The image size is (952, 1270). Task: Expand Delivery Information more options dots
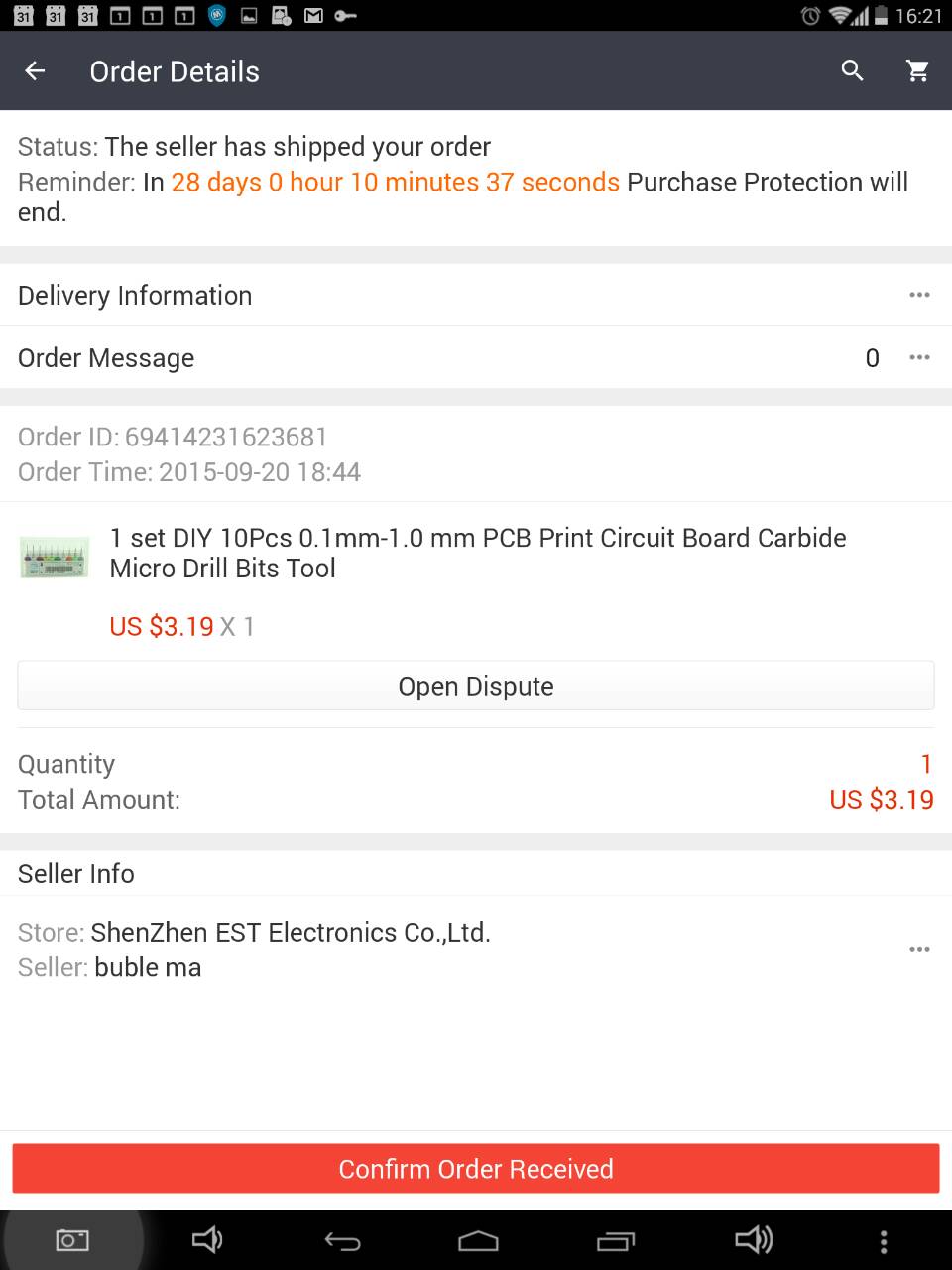(x=919, y=295)
